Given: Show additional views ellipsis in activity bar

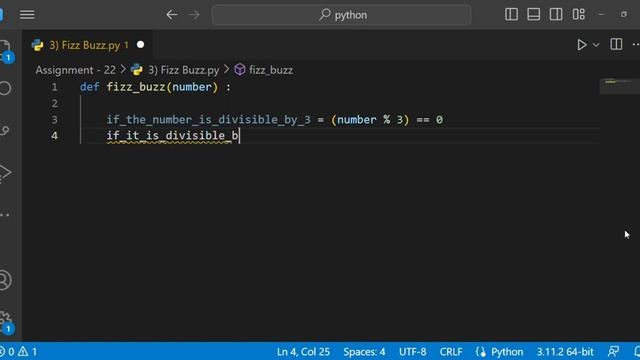Looking at the screenshot, I should (x=5, y=215).
